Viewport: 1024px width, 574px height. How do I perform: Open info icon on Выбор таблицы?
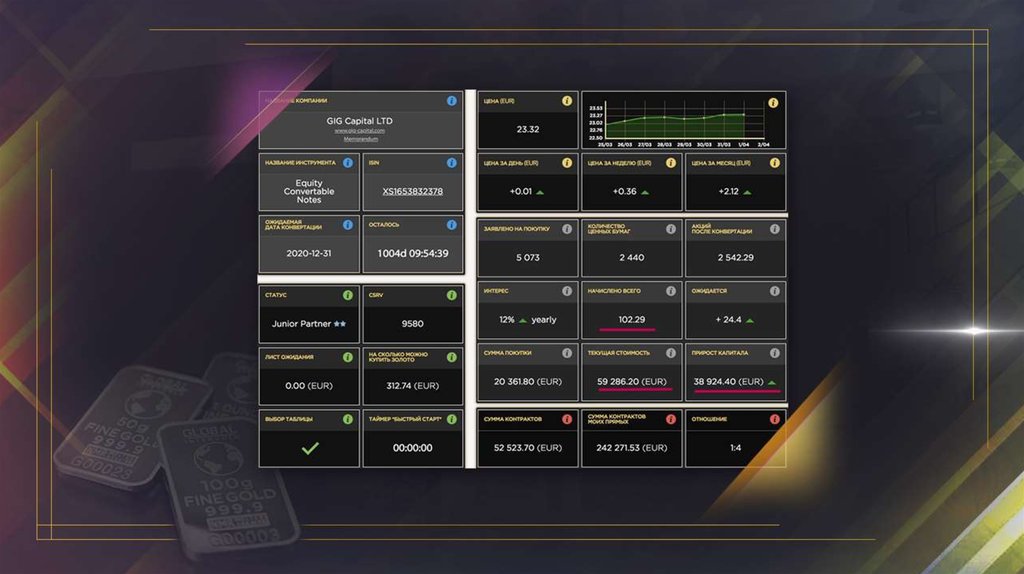(x=347, y=419)
